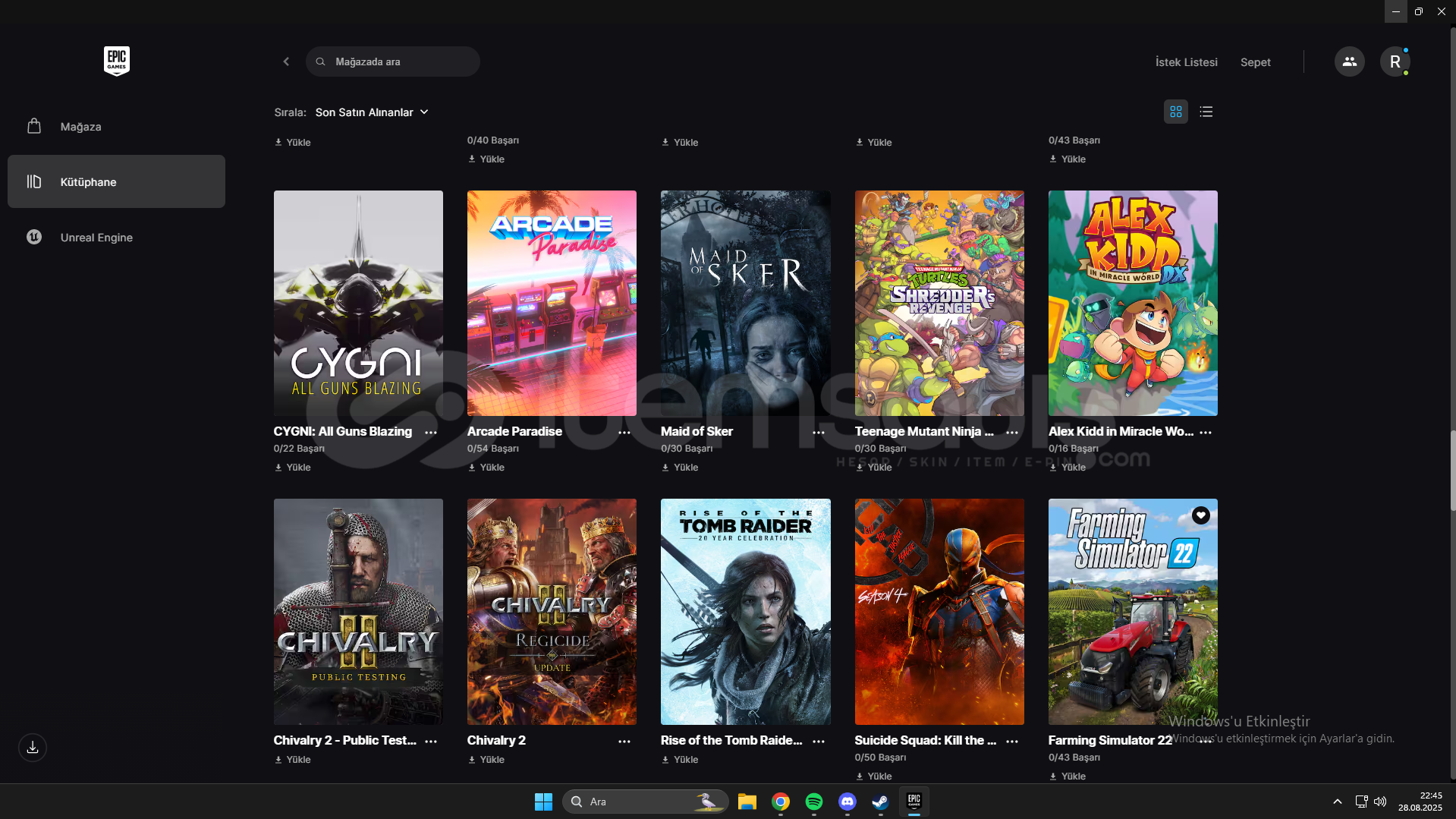This screenshot has height=819, width=1456.
Task: Open Suicide Squad cover art
Action: 939,612
